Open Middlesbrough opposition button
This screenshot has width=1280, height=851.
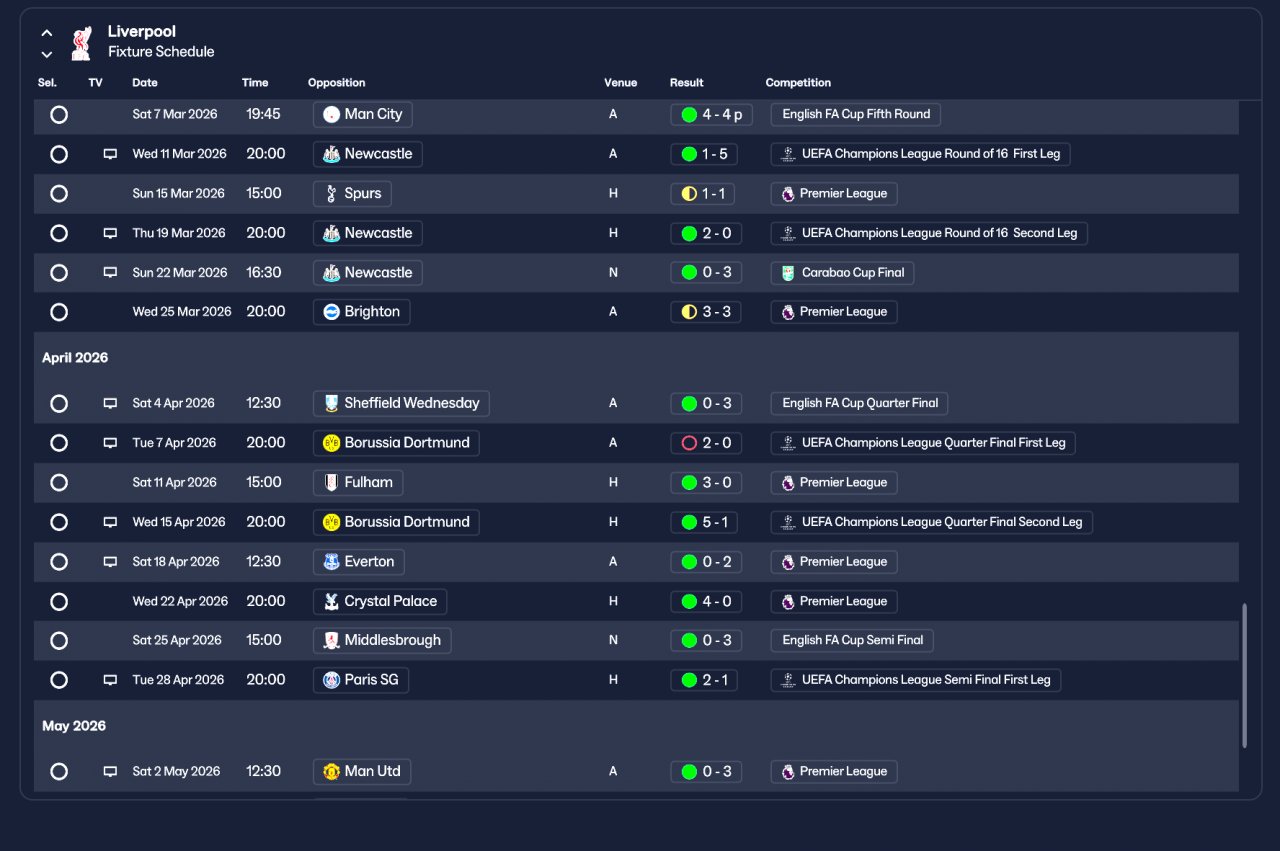point(382,640)
